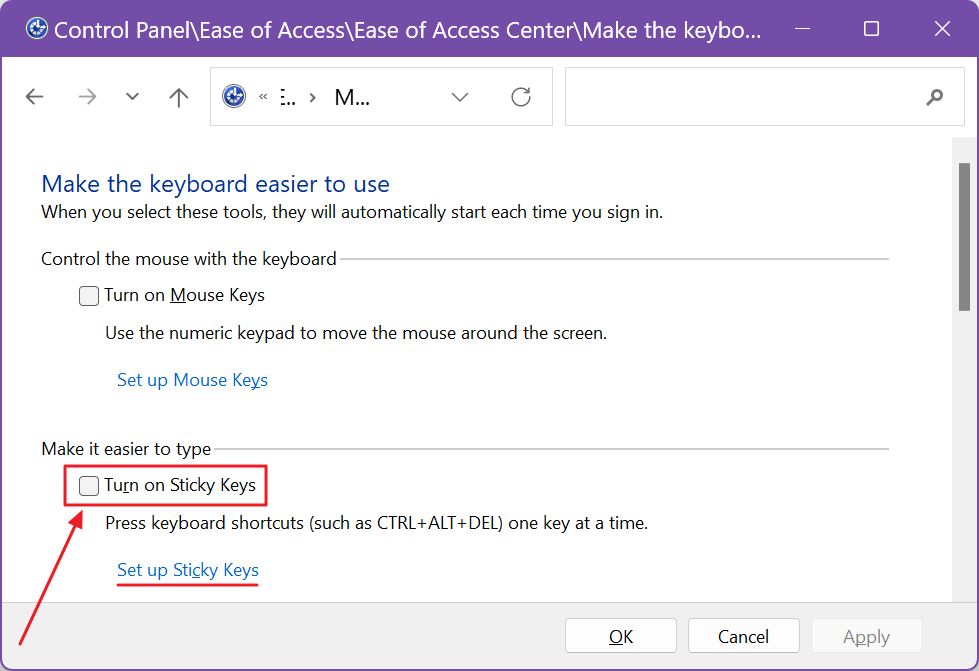The width and height of the screenshot is (979, 671).
Task: Click the breadcrumb chevron after the ellipsis
Action: point(313,96)
